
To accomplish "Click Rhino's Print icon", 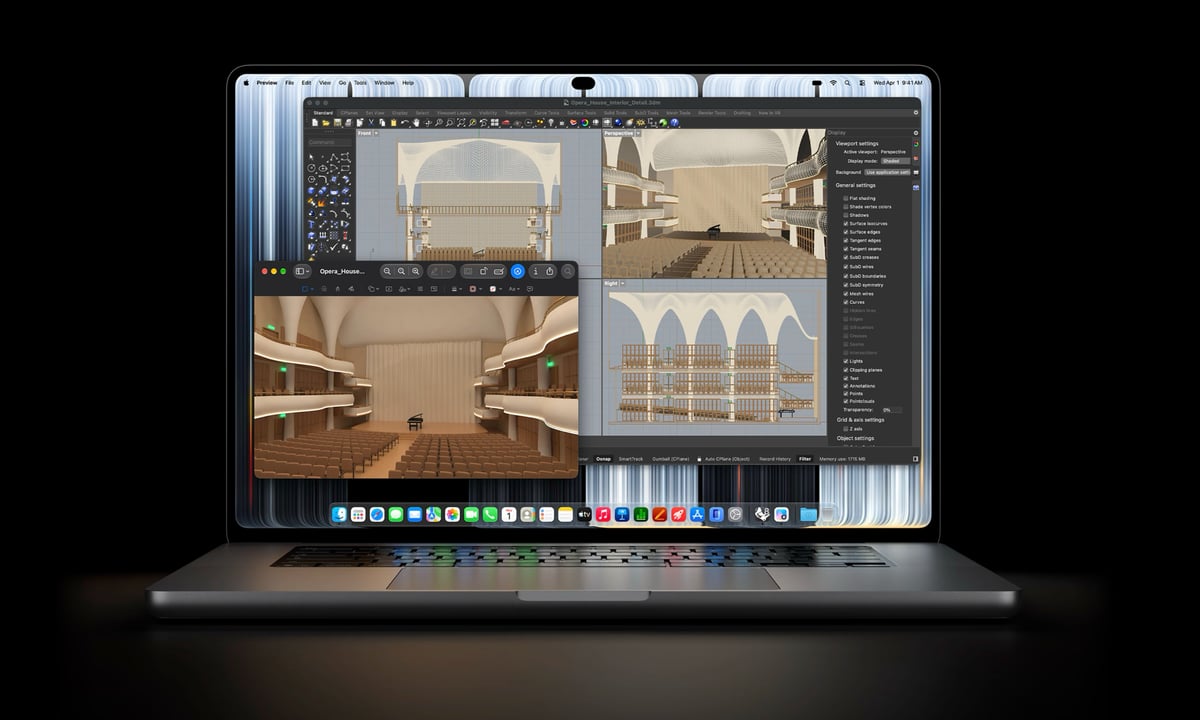I will click(348, 122).
